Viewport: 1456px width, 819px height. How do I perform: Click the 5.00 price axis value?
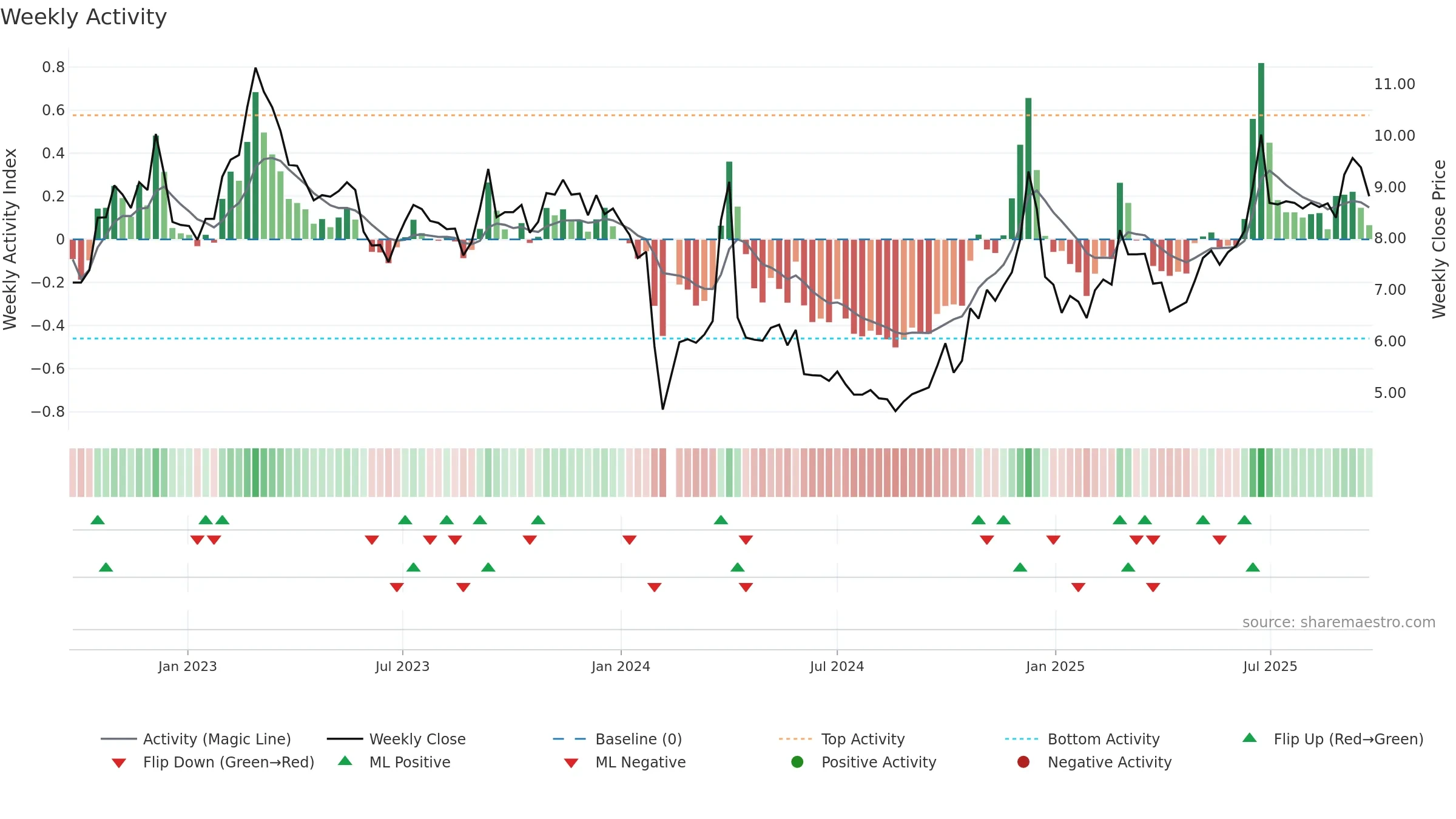pos(1390,393)
